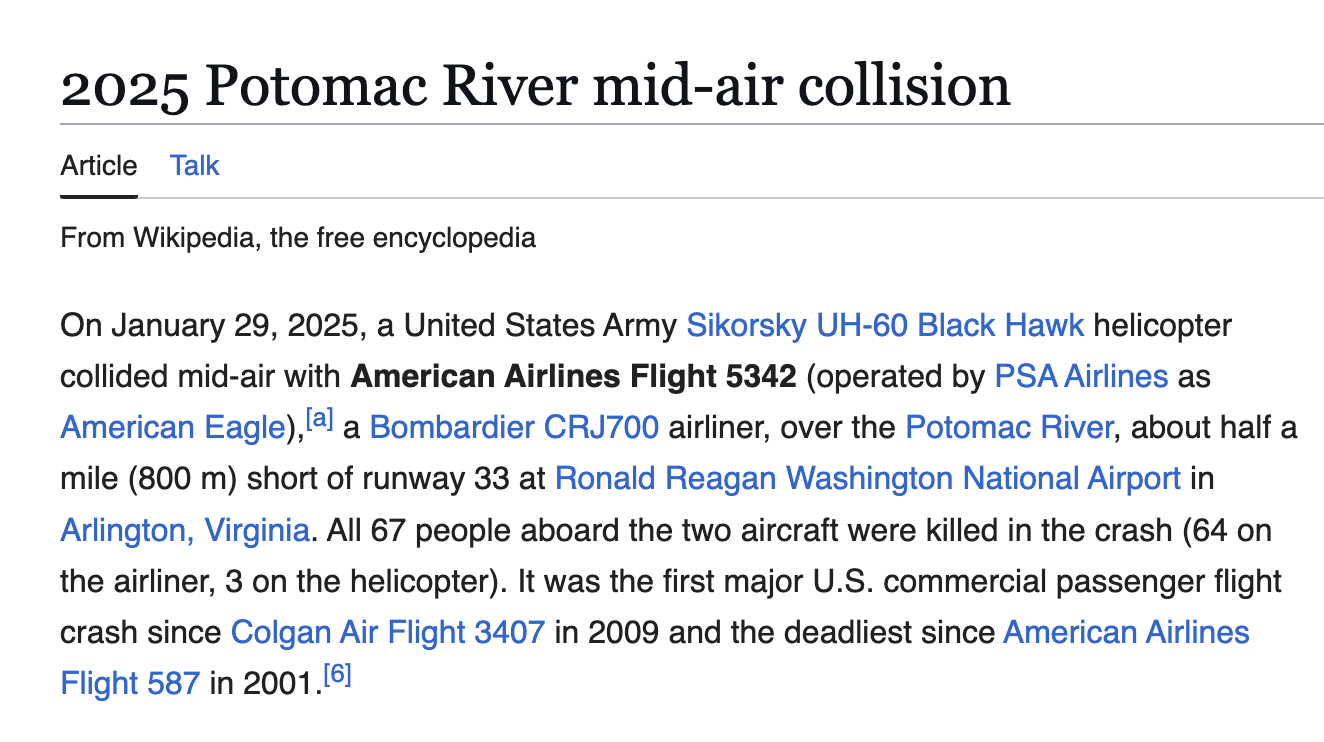Visit the Potomac River link
This screenshot has height=742, width=1324.
pos(1009,427)
